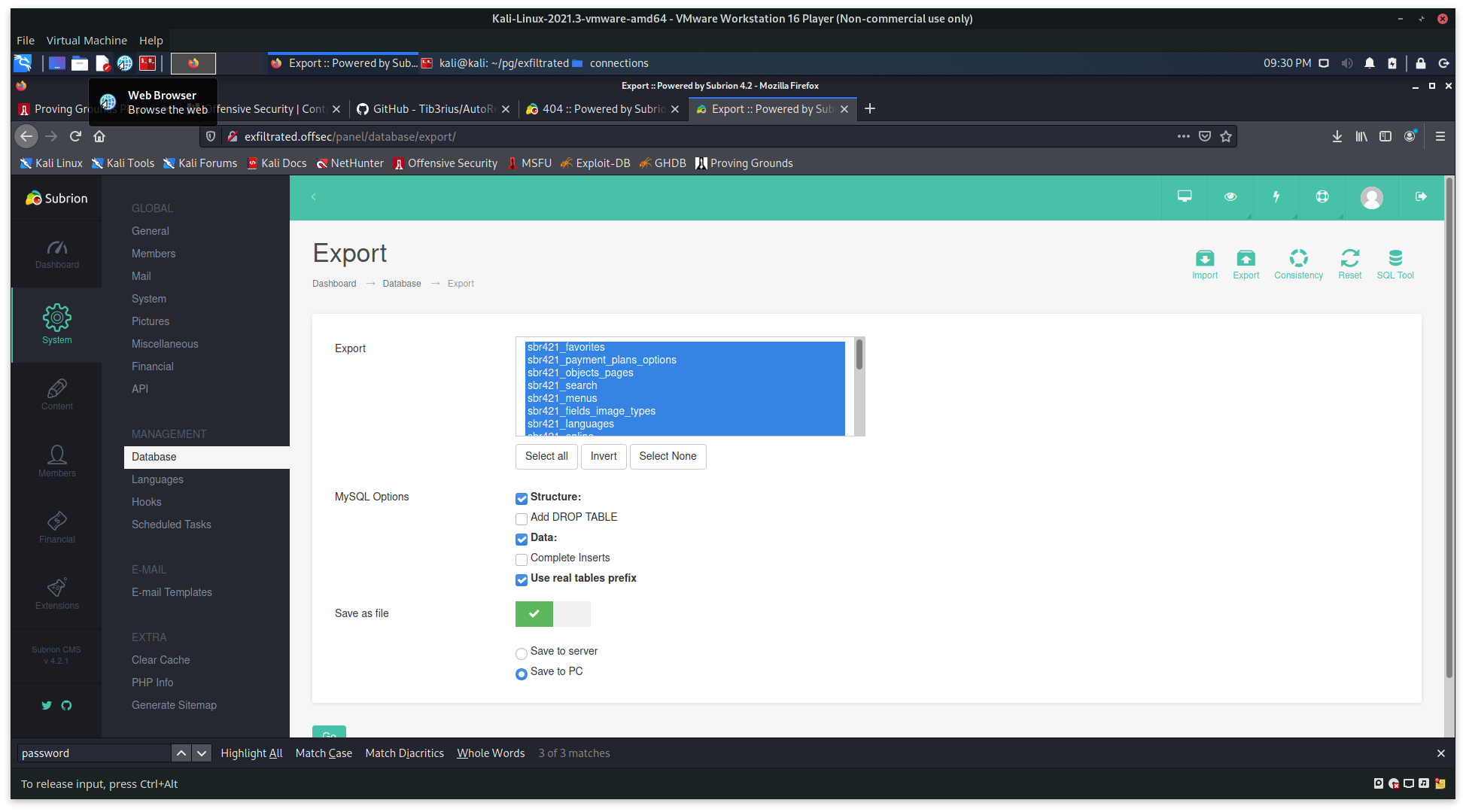The width and height of the screenshot is (1466, 812).
Task: Select the Save to server radio button
Action: (521, 653)
